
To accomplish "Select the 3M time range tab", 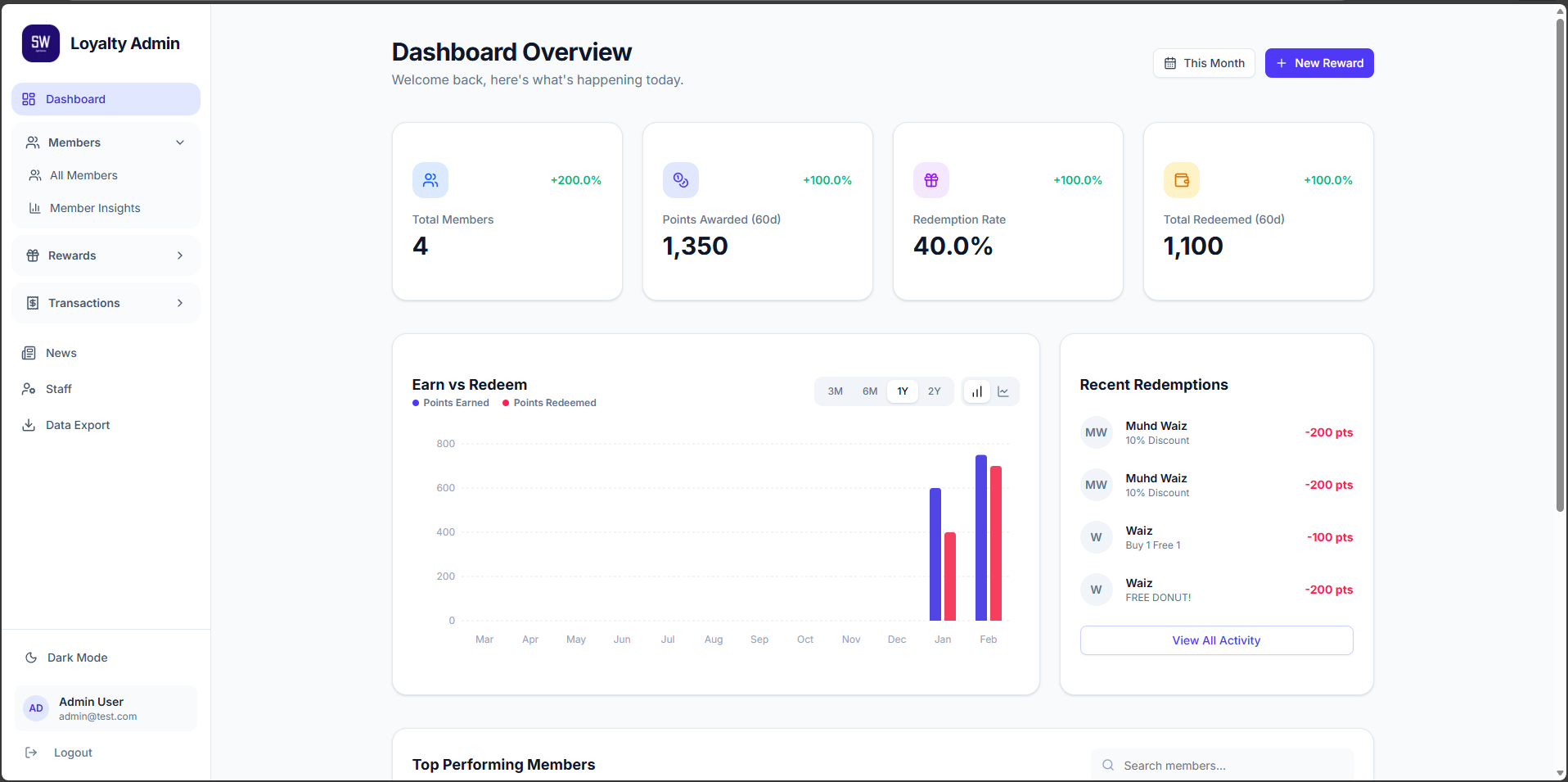I will pyautogui.click(x=835, y=391).
